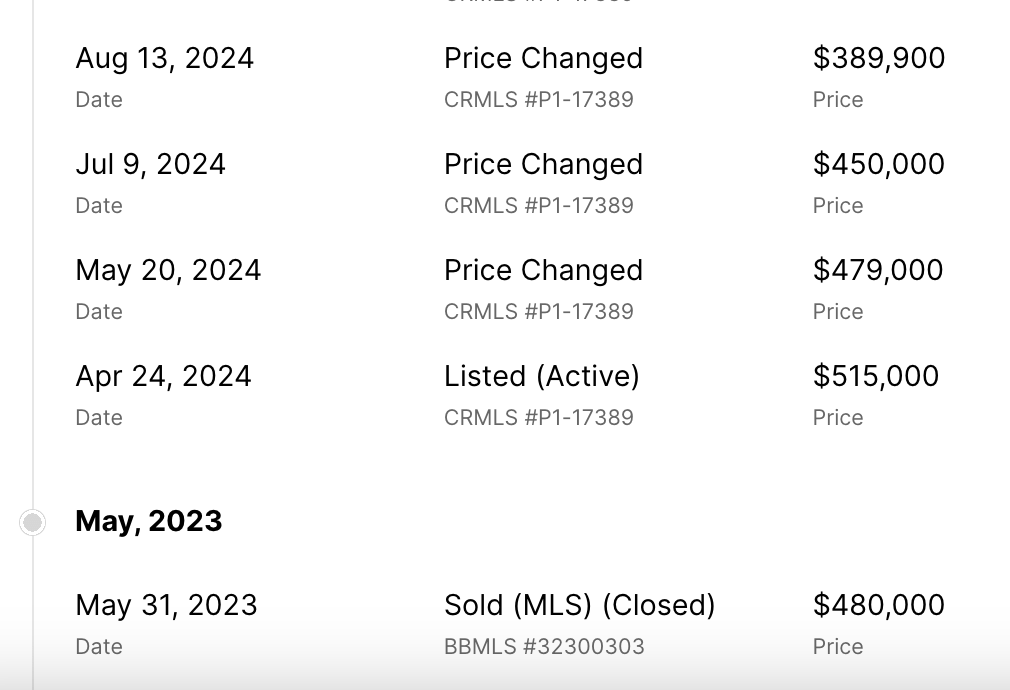1010x690 pixels.
Task: Open the BBMLS #32300303 listing reference
Action: pos(544,647)
